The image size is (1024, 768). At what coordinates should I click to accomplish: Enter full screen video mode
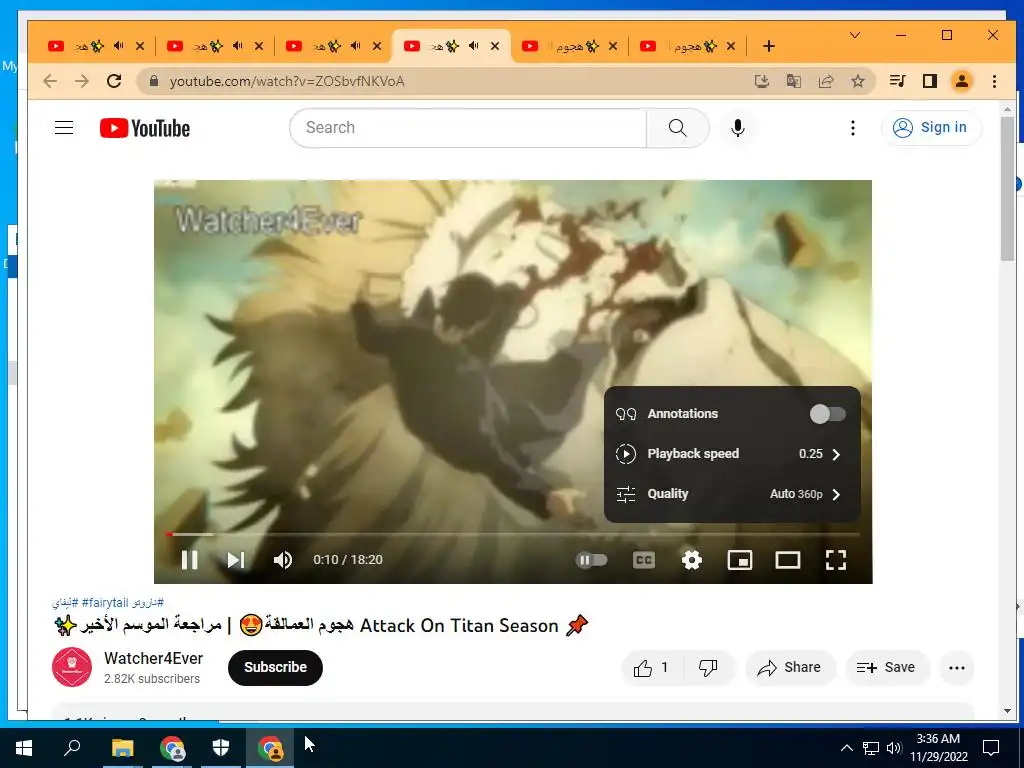pyautogui.click(x=836, y=560)
